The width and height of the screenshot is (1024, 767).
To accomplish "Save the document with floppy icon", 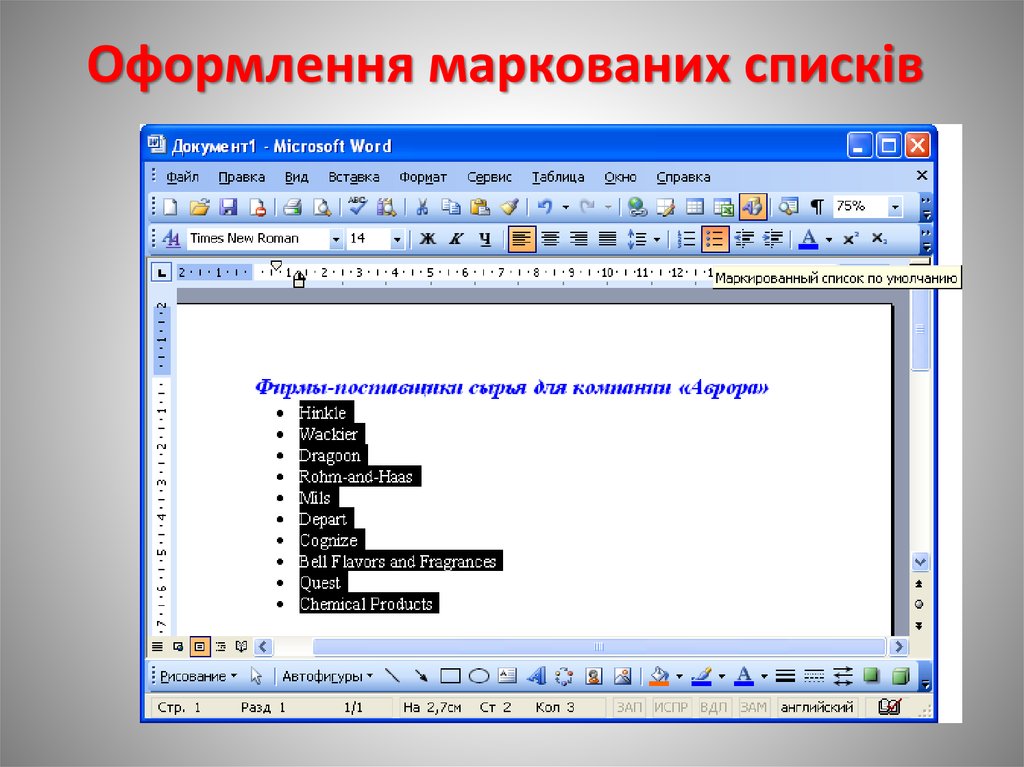I will [228, 207].
